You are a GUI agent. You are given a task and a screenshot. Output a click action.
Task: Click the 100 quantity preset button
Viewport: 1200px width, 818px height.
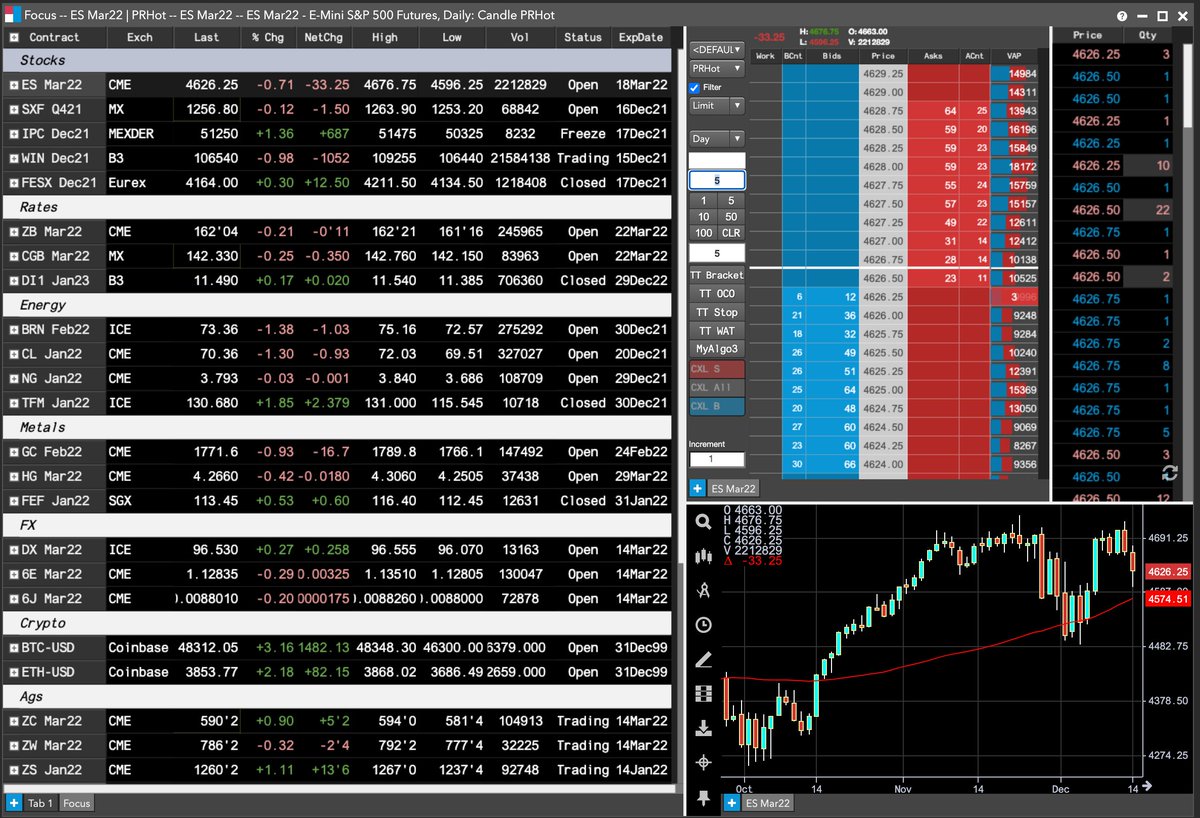(x=703, y=232)
